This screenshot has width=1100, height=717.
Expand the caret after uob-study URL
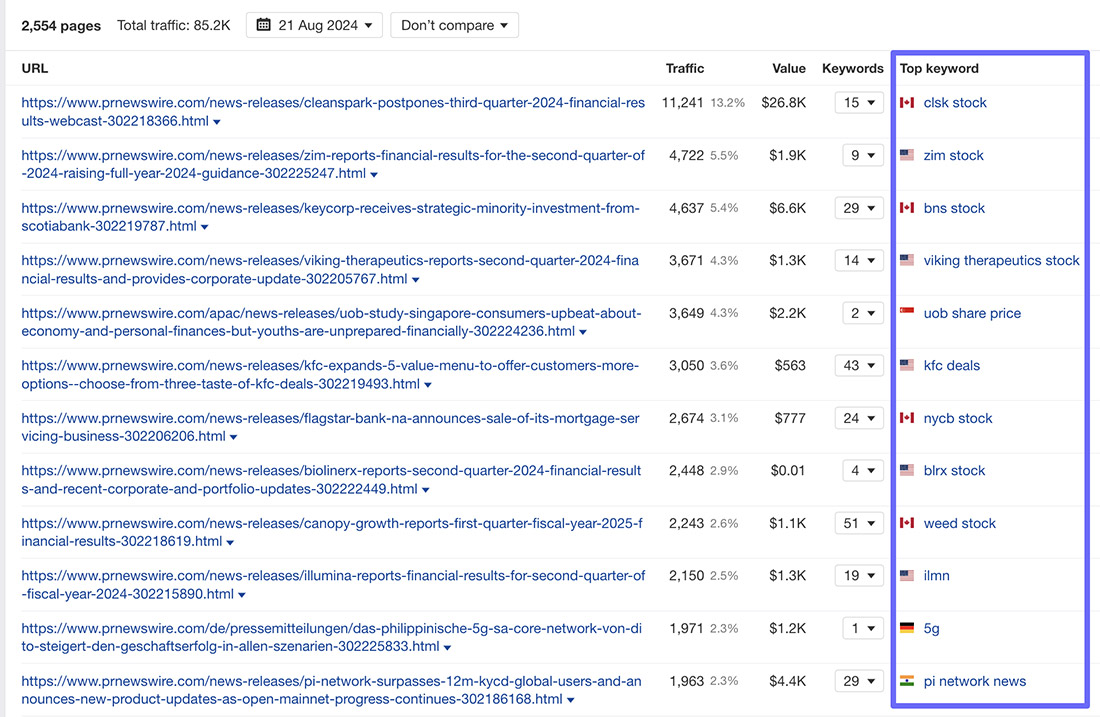tap(583, 332)
